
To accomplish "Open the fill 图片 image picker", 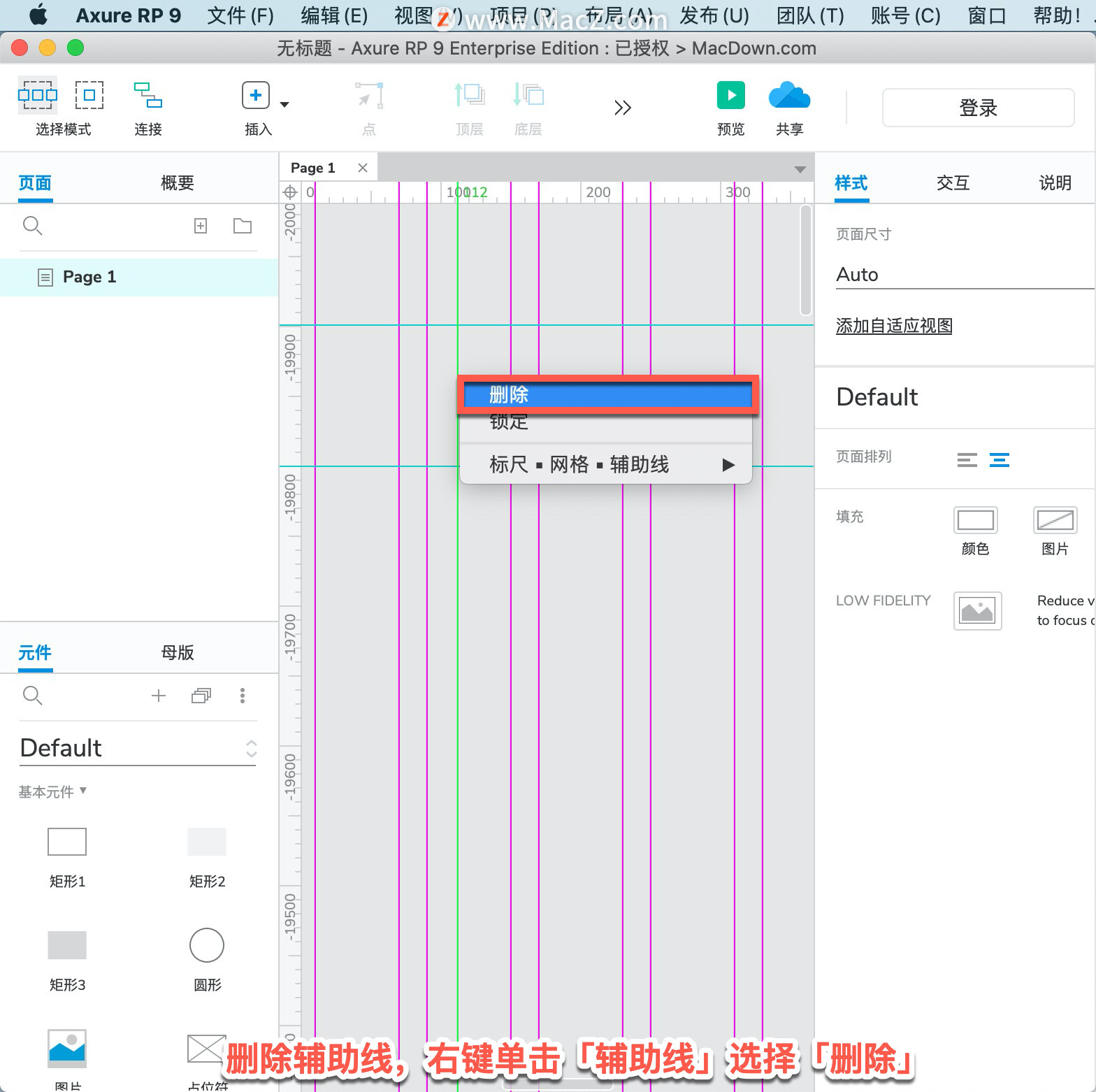I will [x=1055, y=521].
